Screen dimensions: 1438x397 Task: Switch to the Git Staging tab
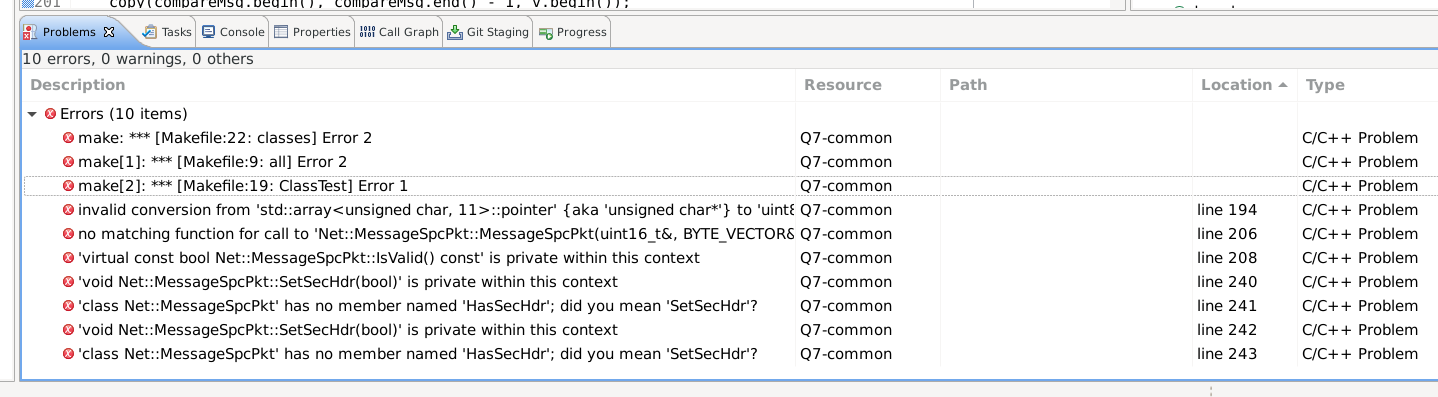click(488, 32)
